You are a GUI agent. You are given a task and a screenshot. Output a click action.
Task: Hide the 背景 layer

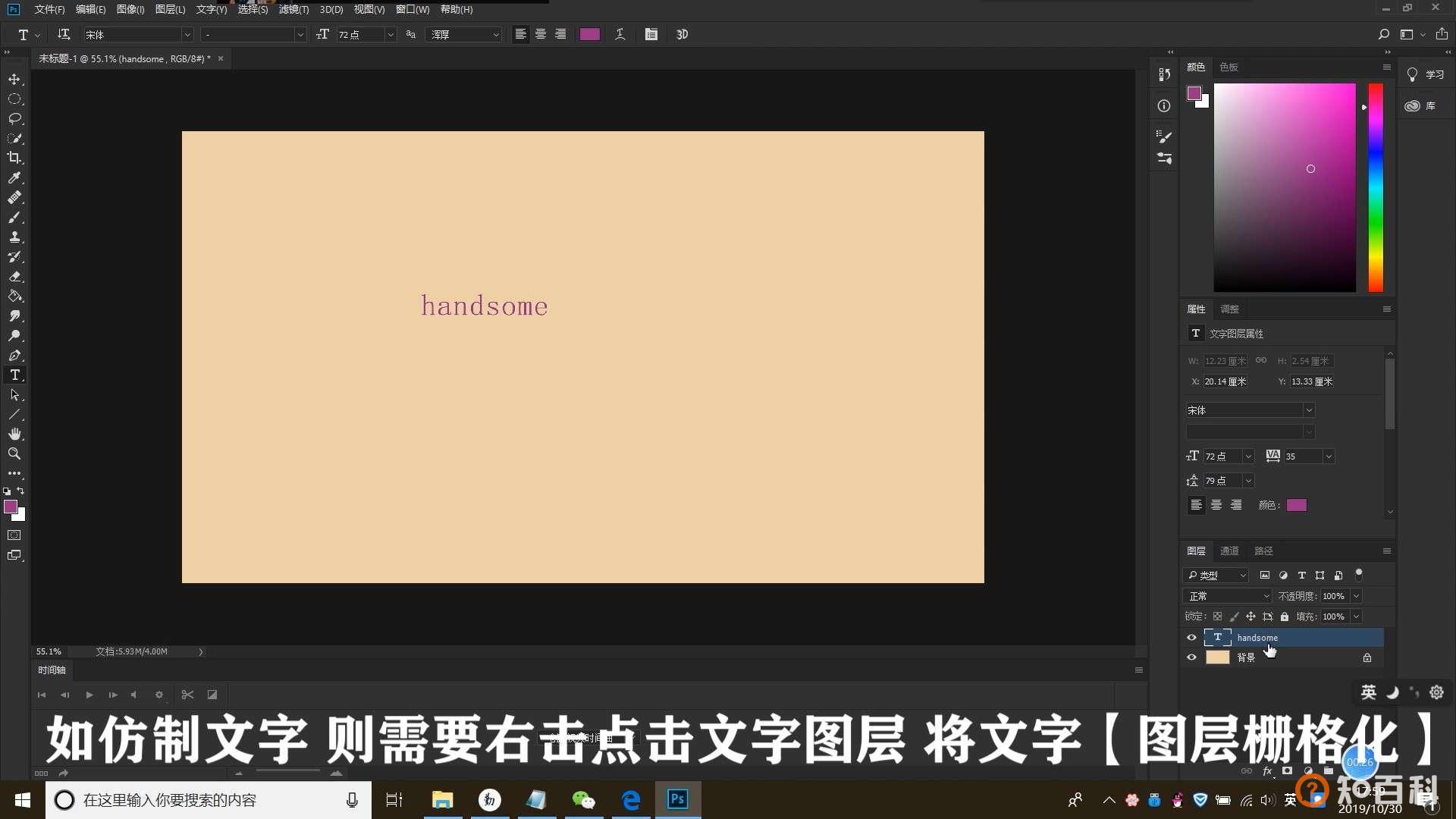click(x=1191, y=657)
